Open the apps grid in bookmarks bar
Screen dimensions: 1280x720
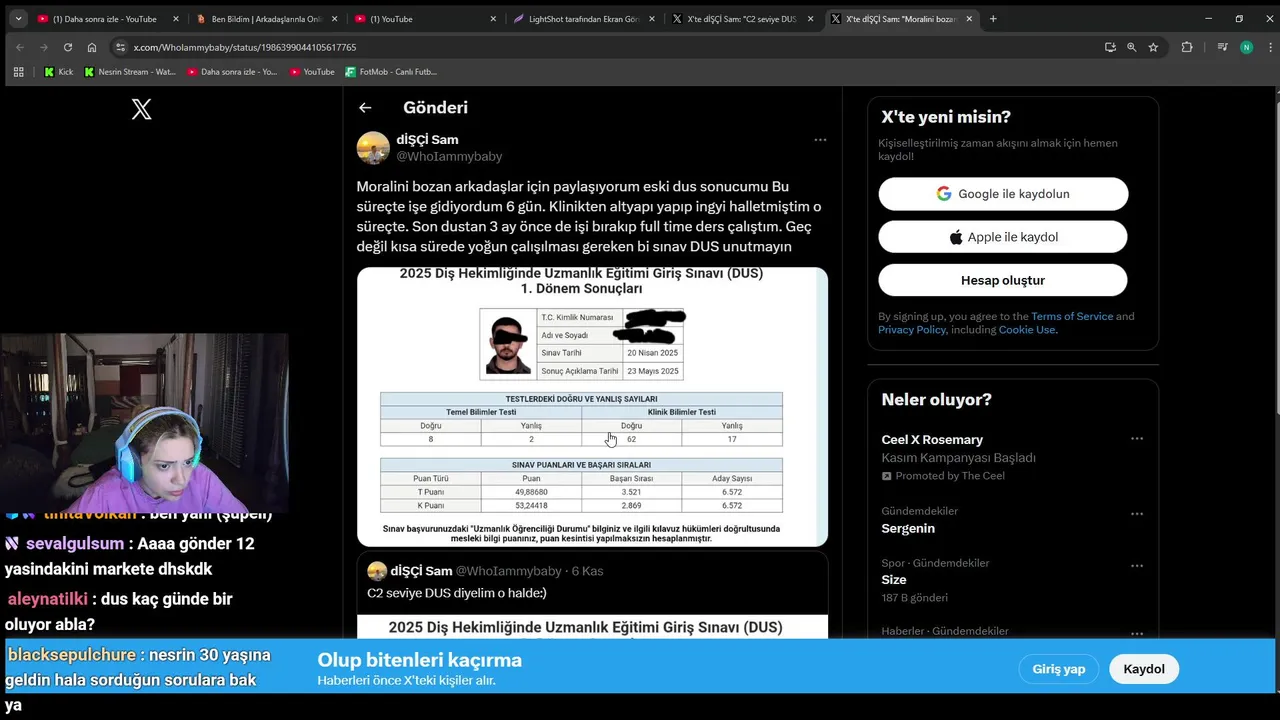coord(18,72)
